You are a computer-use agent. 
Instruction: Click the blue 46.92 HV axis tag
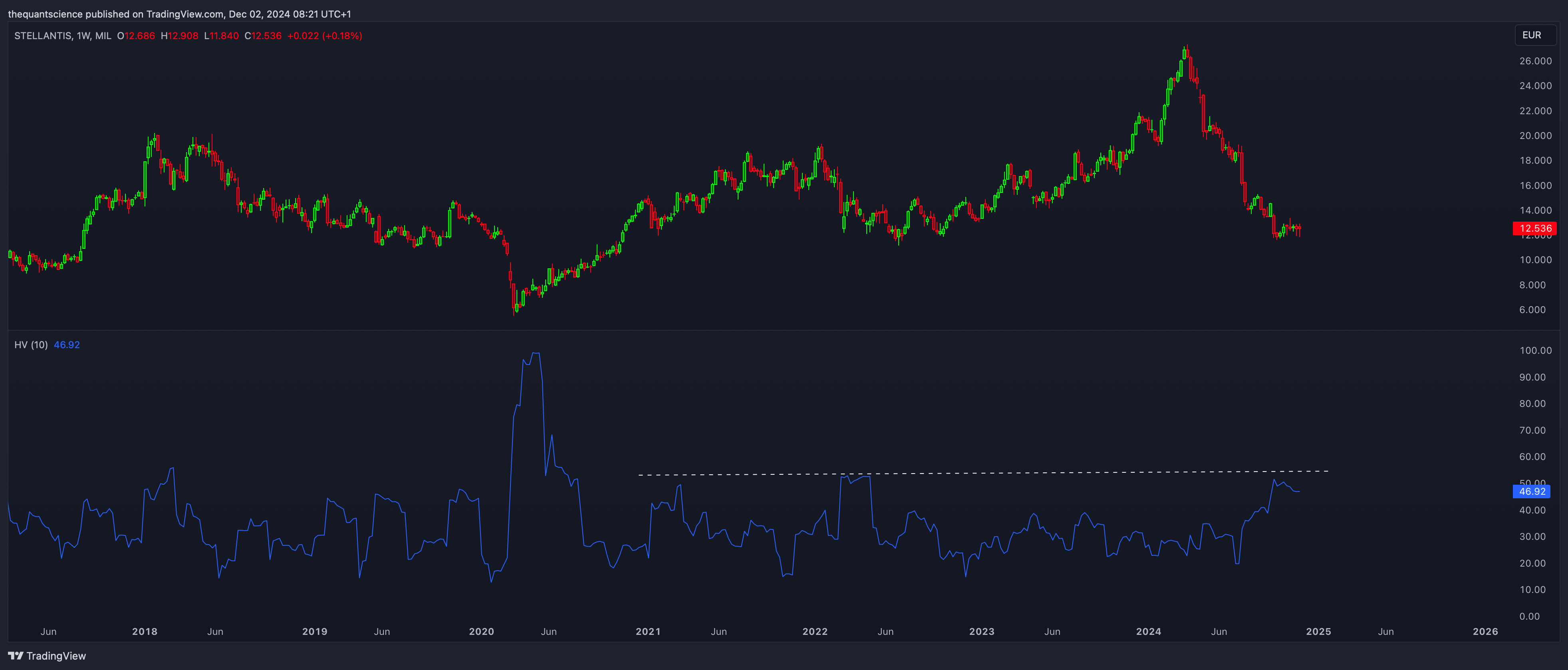pos(1532,491)
